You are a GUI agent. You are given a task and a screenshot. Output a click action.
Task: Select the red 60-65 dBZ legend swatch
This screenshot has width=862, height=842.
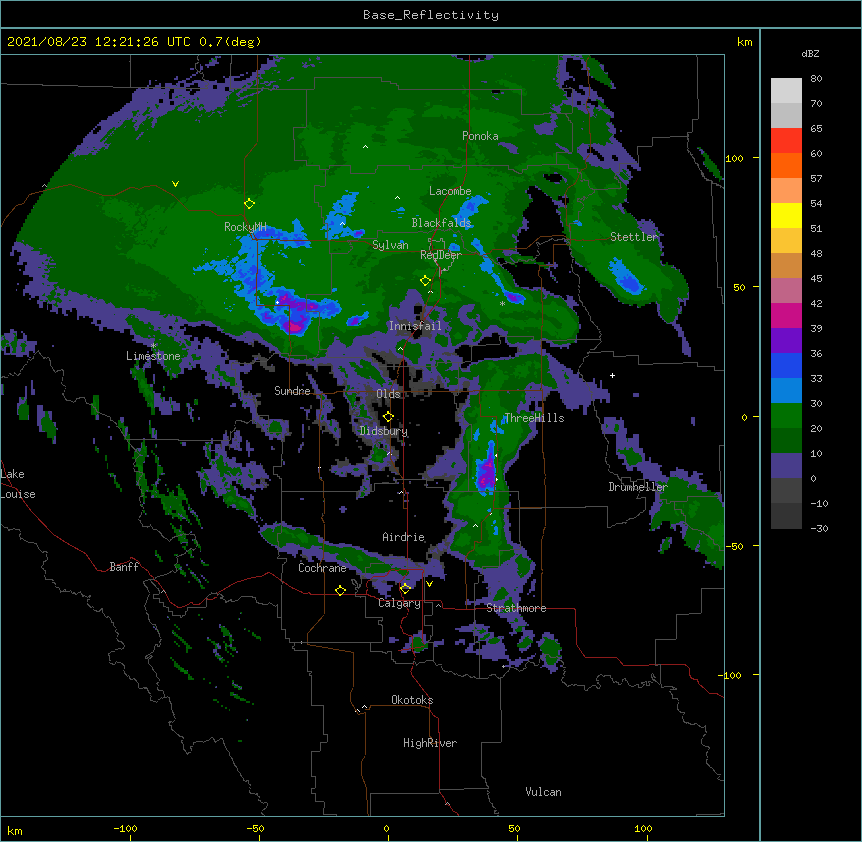coord(786,141)
